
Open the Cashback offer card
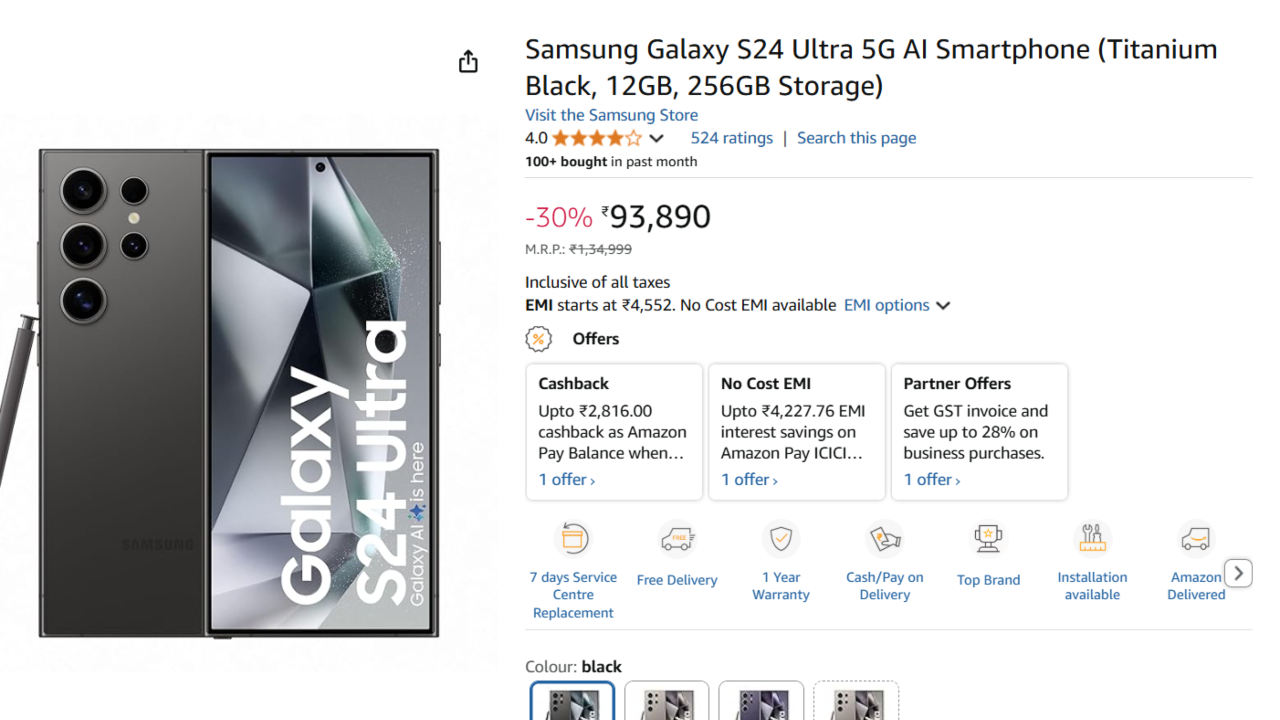[x=614, y=431]
